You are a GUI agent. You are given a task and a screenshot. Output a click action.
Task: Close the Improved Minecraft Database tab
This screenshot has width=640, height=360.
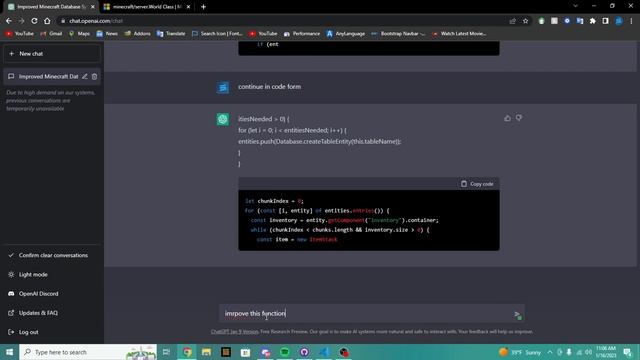[x=93, y=7]
